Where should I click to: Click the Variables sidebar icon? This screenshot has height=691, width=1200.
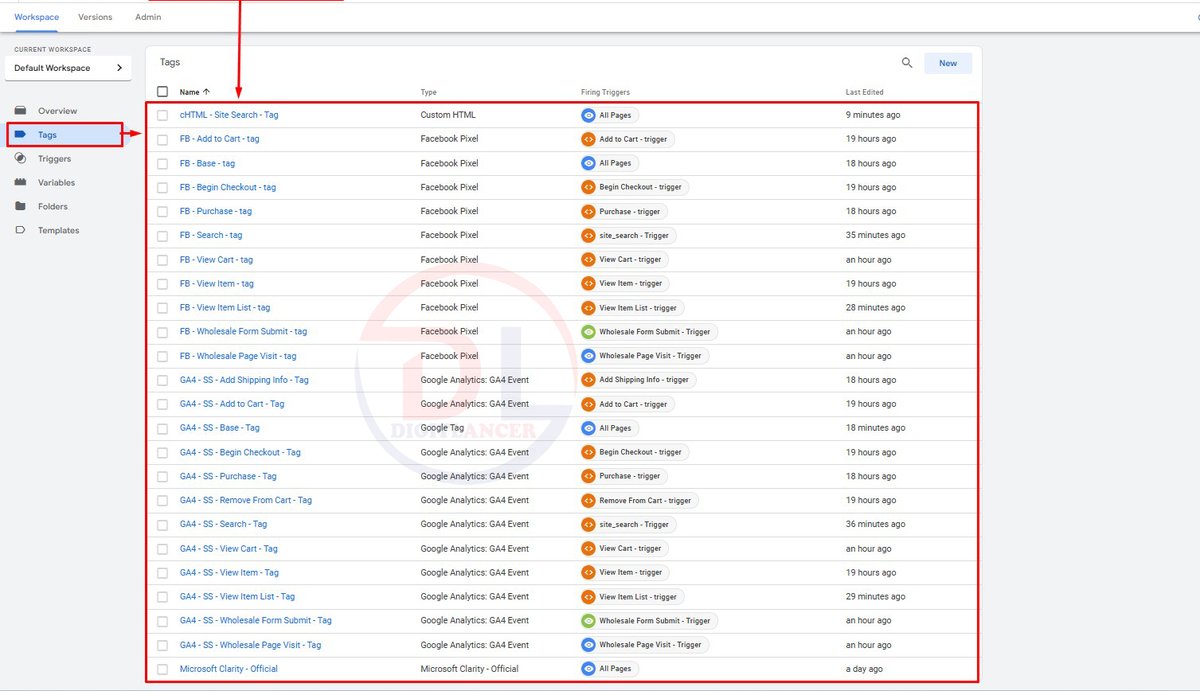click(20, 183)
